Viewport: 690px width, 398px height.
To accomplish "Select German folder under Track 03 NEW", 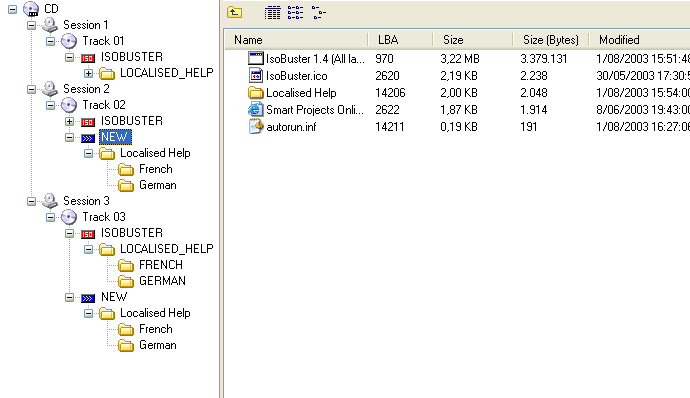I will click(158, 345).
